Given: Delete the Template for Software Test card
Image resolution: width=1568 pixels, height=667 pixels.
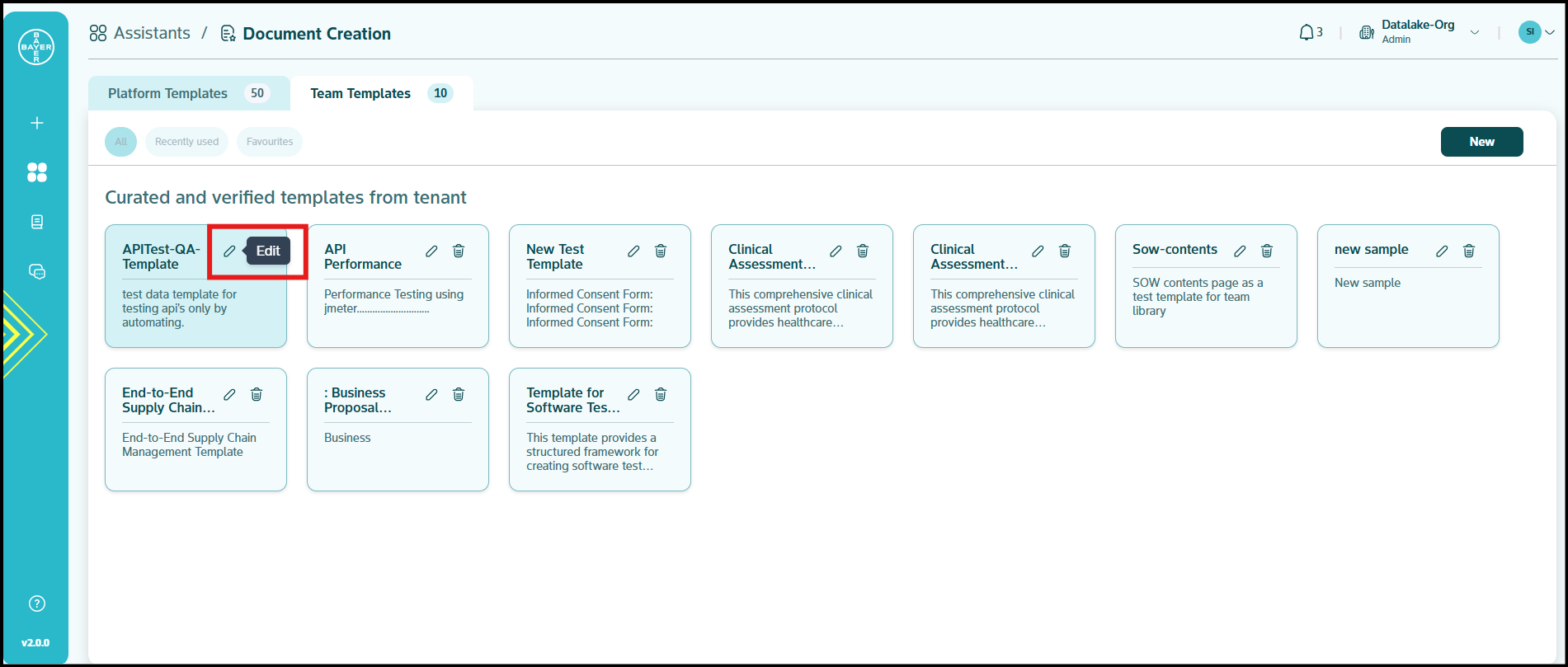Looking at the screenshot, I should pyautogui.click(x=661, y=394).
